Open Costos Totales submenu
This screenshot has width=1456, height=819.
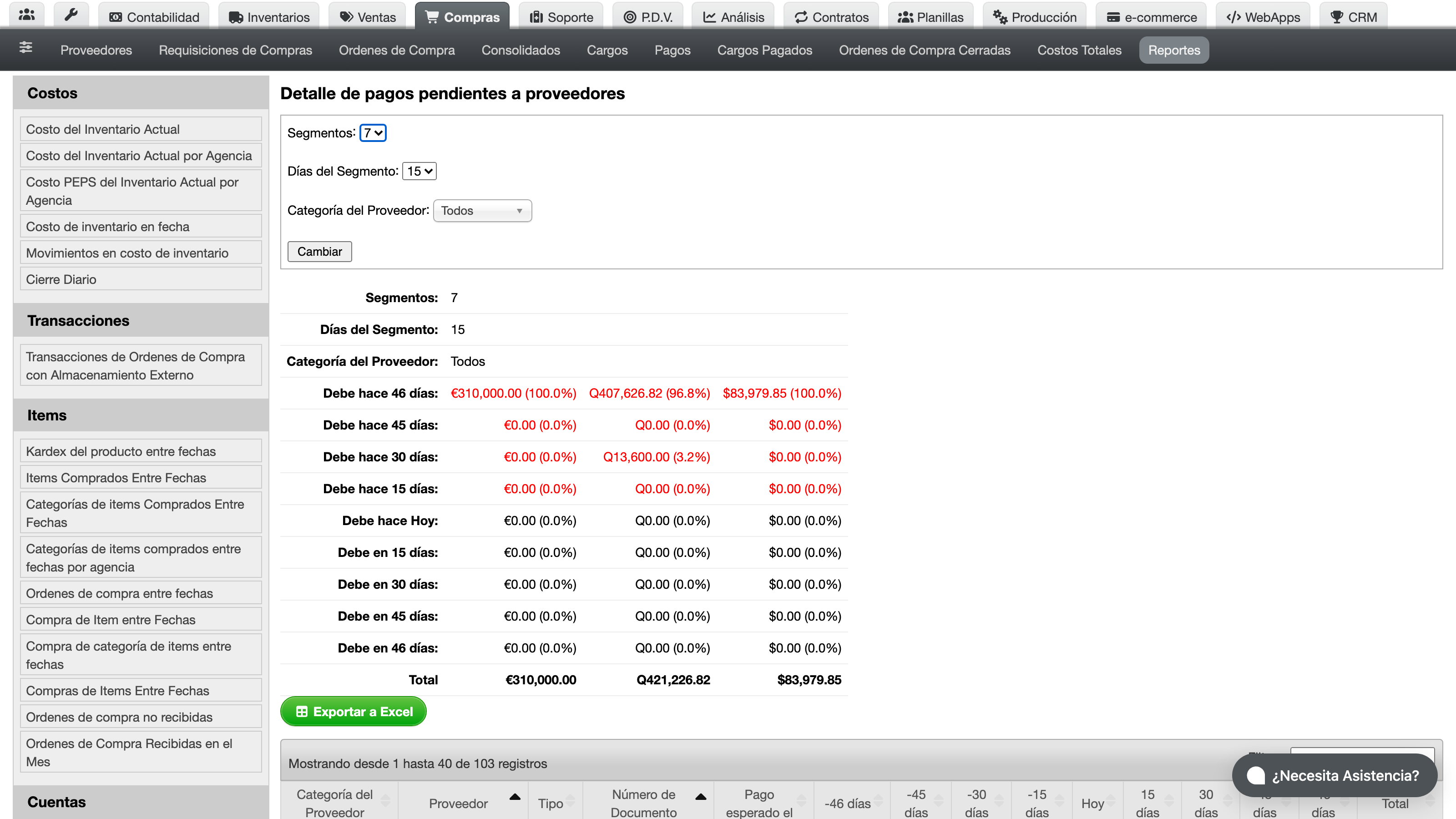(x=1079, y=50)
